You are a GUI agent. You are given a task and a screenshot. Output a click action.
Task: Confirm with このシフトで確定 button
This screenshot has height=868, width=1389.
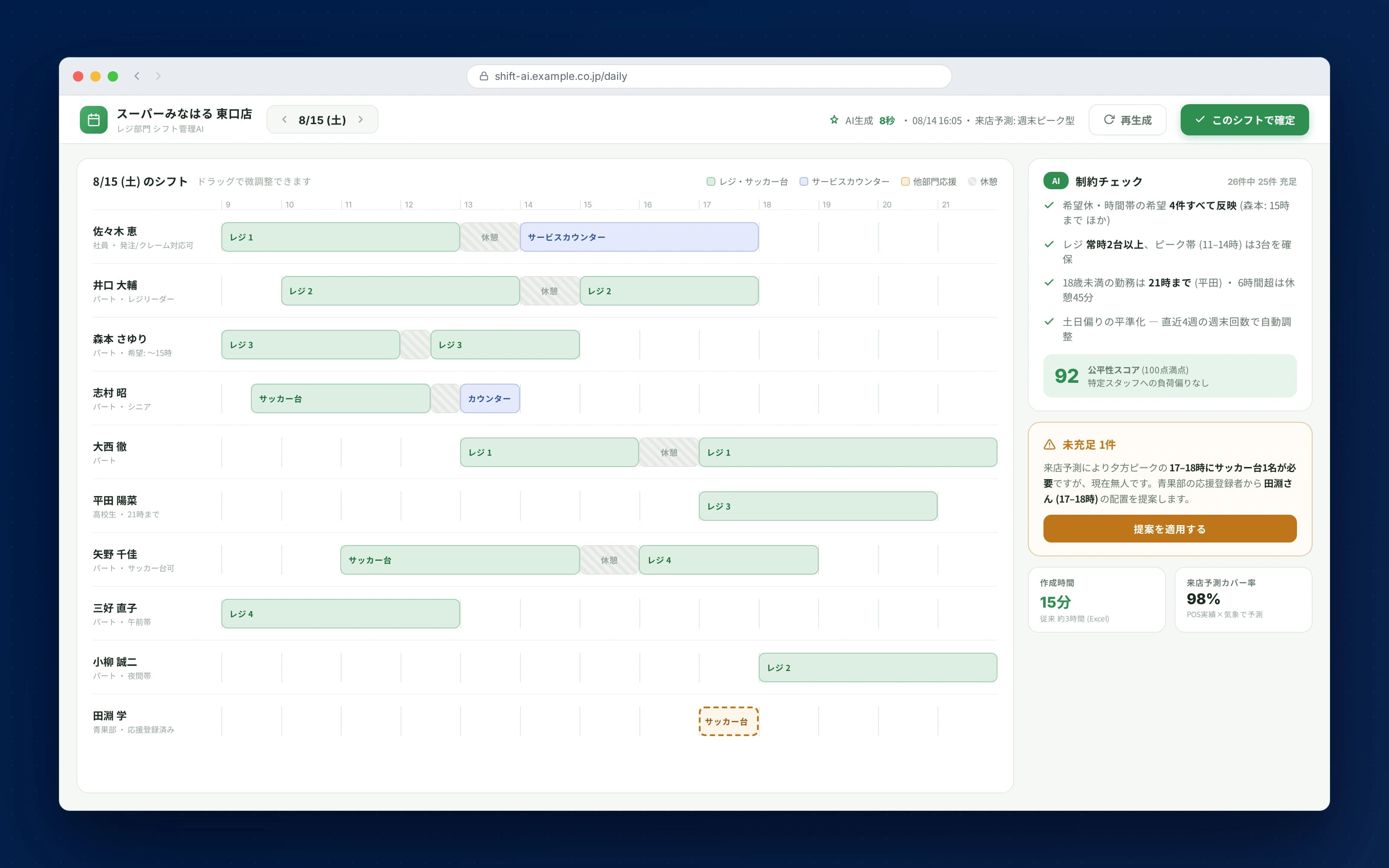click(x=1244, y=119)
